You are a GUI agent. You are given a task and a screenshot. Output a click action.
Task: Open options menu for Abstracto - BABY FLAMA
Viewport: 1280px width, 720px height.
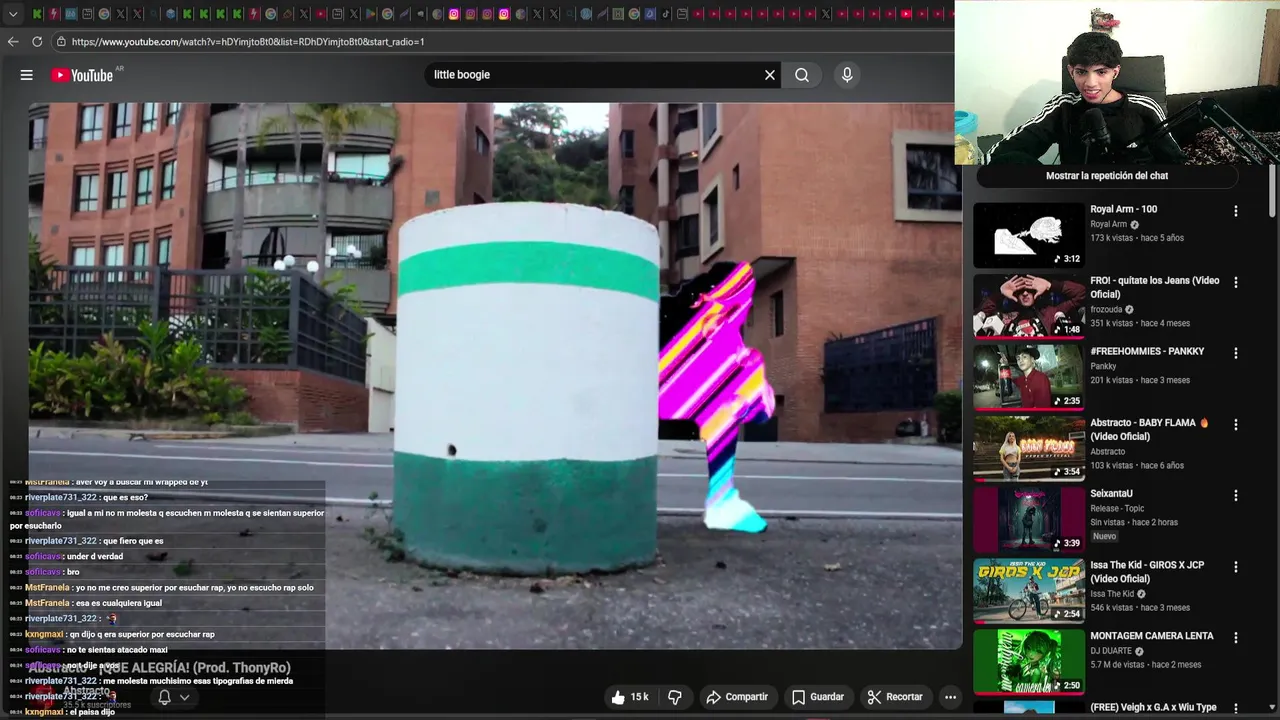1236,424
